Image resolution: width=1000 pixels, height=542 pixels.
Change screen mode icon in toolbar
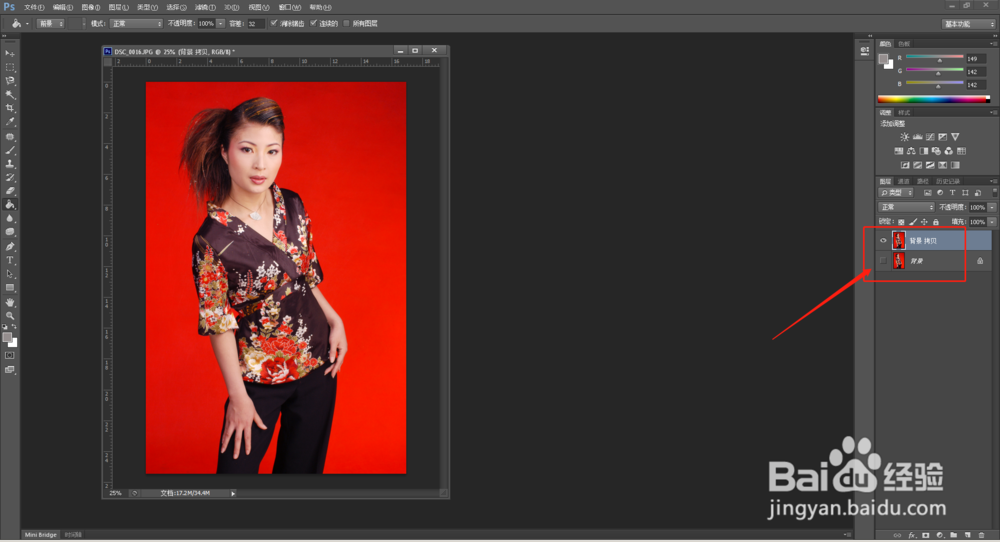pos(10,370)
